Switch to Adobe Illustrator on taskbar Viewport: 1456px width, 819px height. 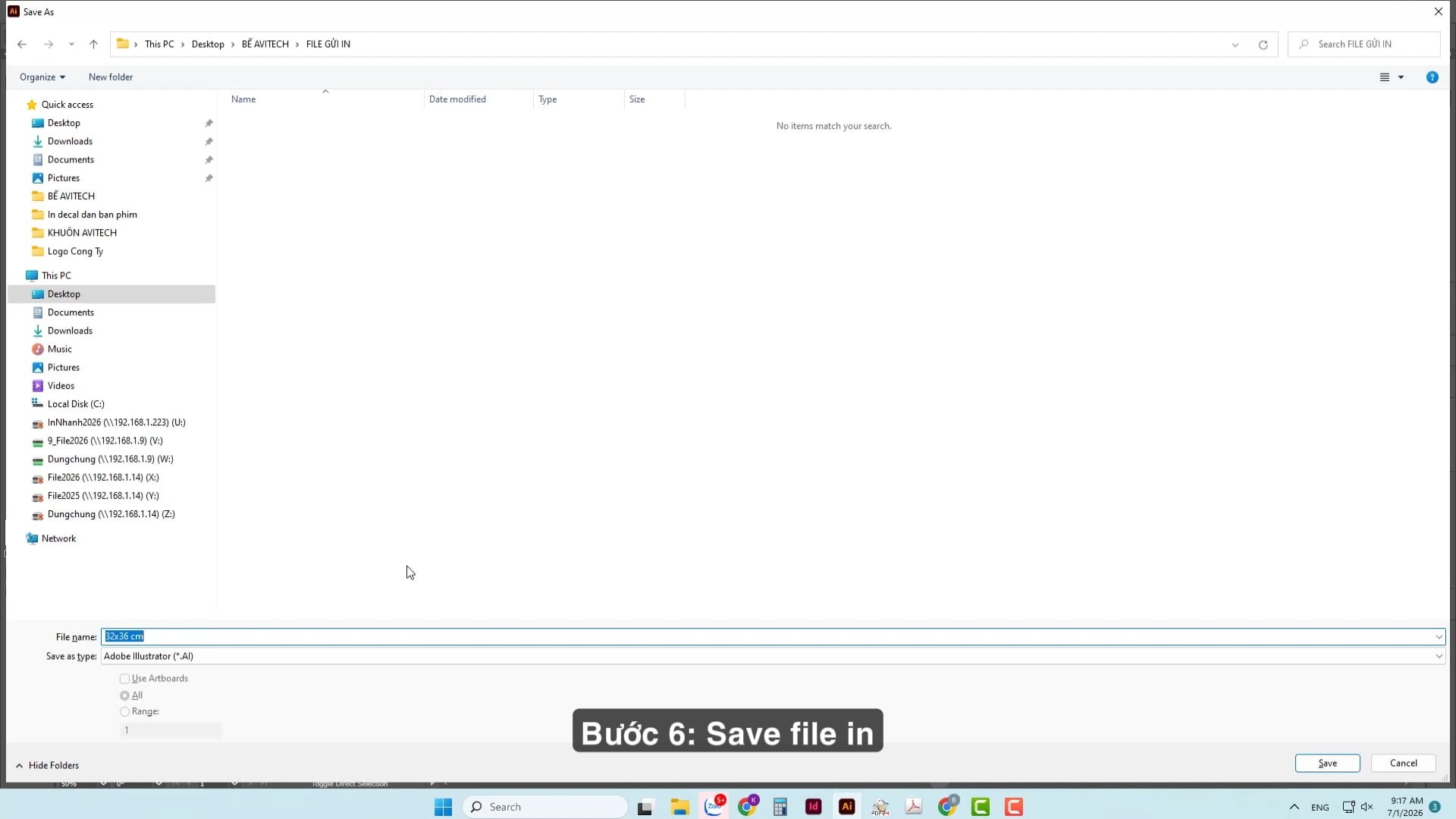pos(846,807)
